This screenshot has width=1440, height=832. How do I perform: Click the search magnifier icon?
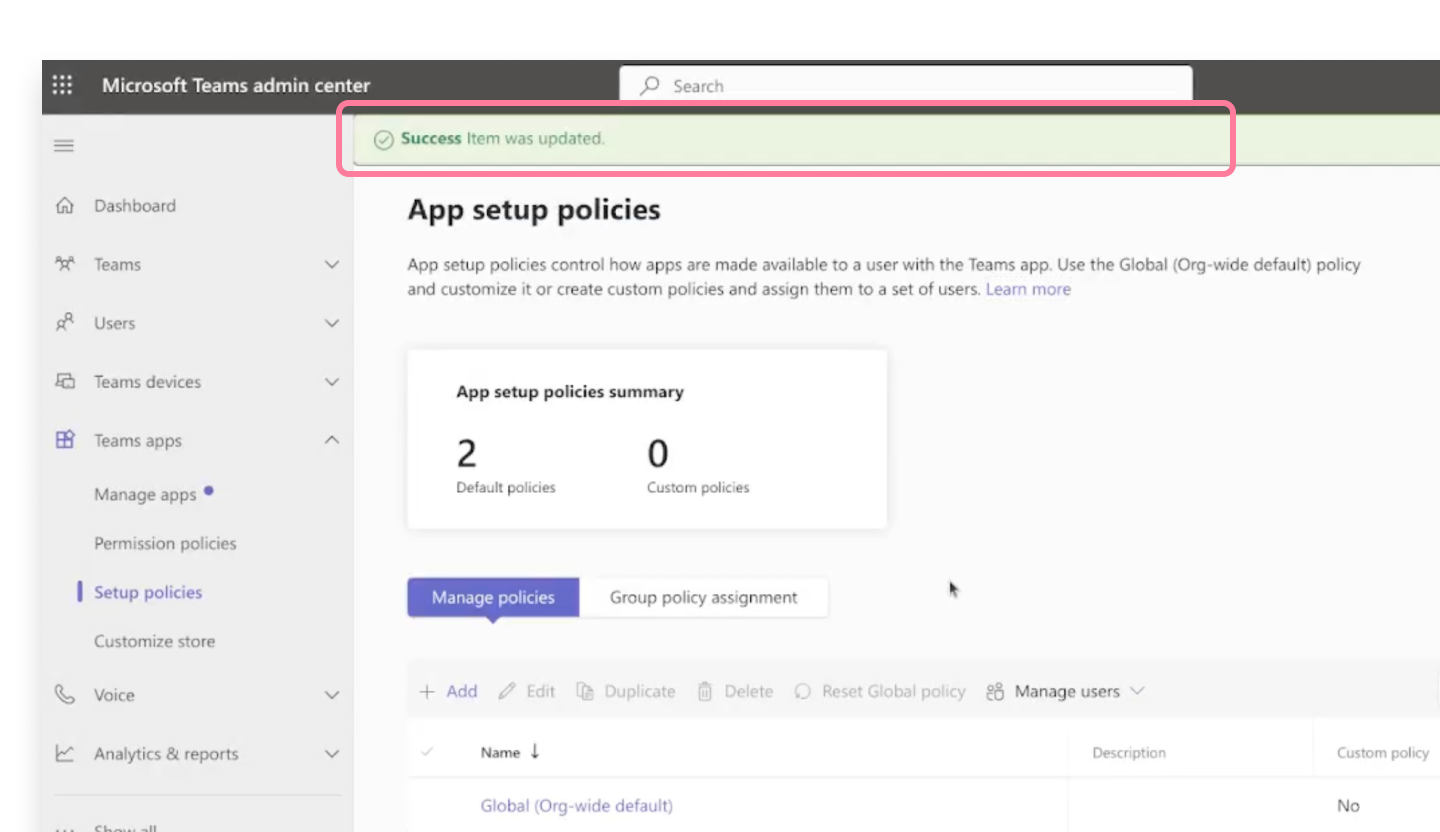click(x=650, y=86)
